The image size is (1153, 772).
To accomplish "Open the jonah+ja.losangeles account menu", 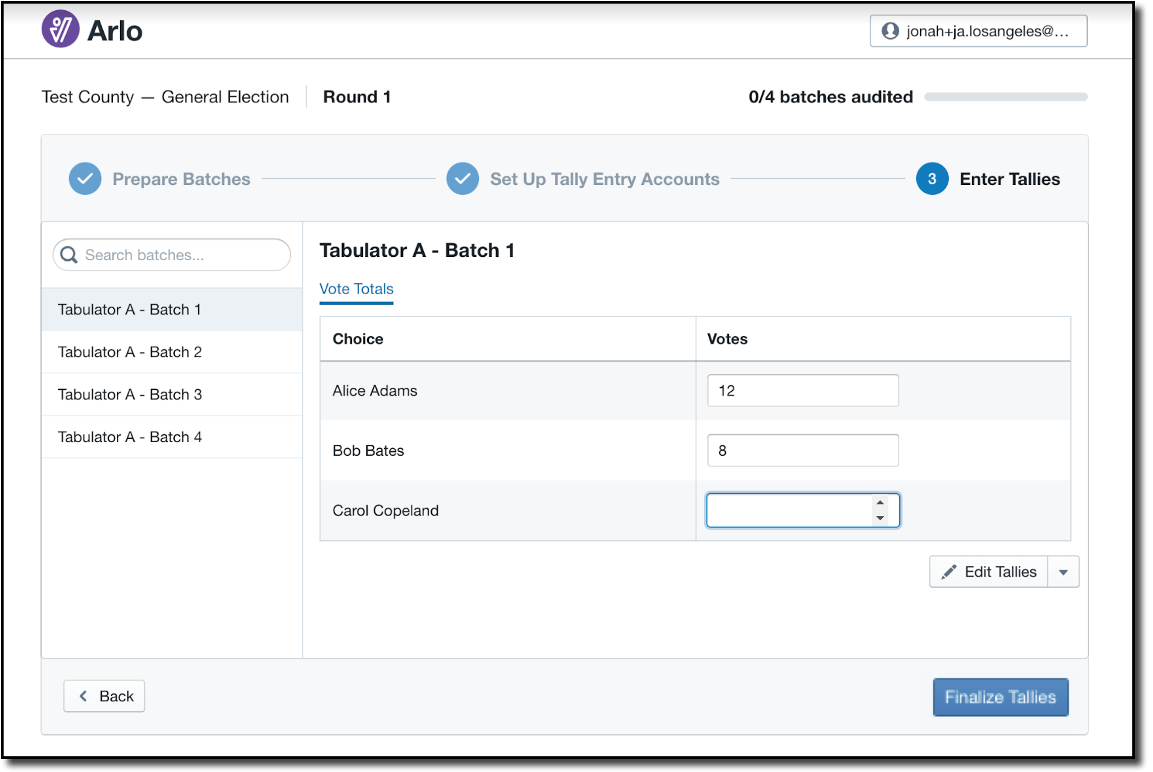I will [x=978, y=31].
